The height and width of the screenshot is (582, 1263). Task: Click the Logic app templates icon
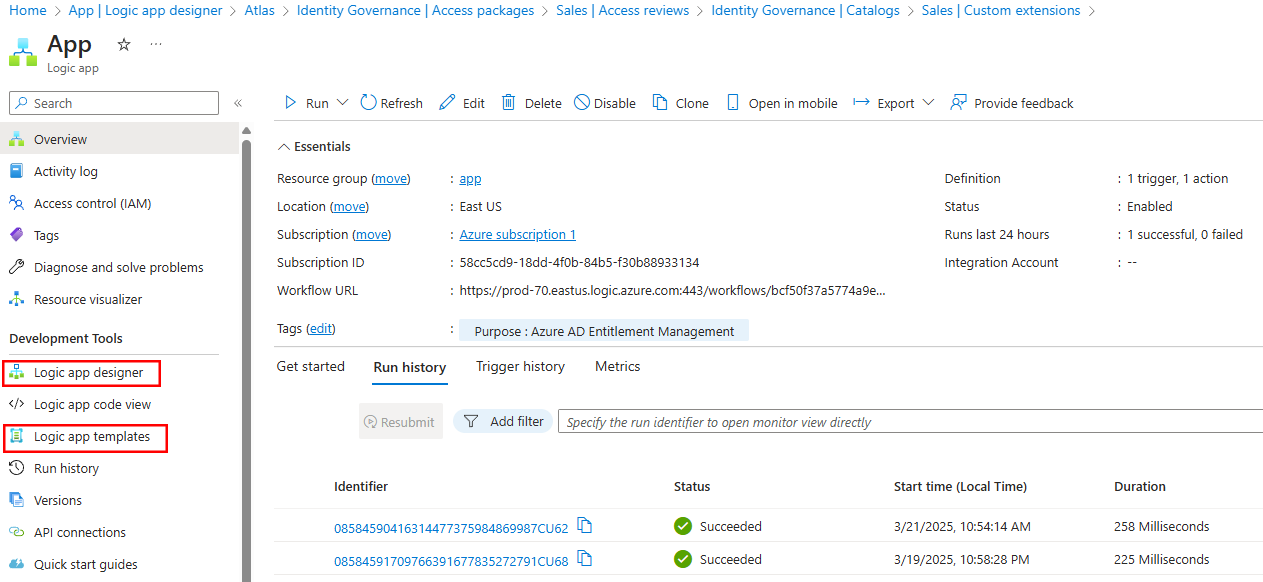(16, 437)
